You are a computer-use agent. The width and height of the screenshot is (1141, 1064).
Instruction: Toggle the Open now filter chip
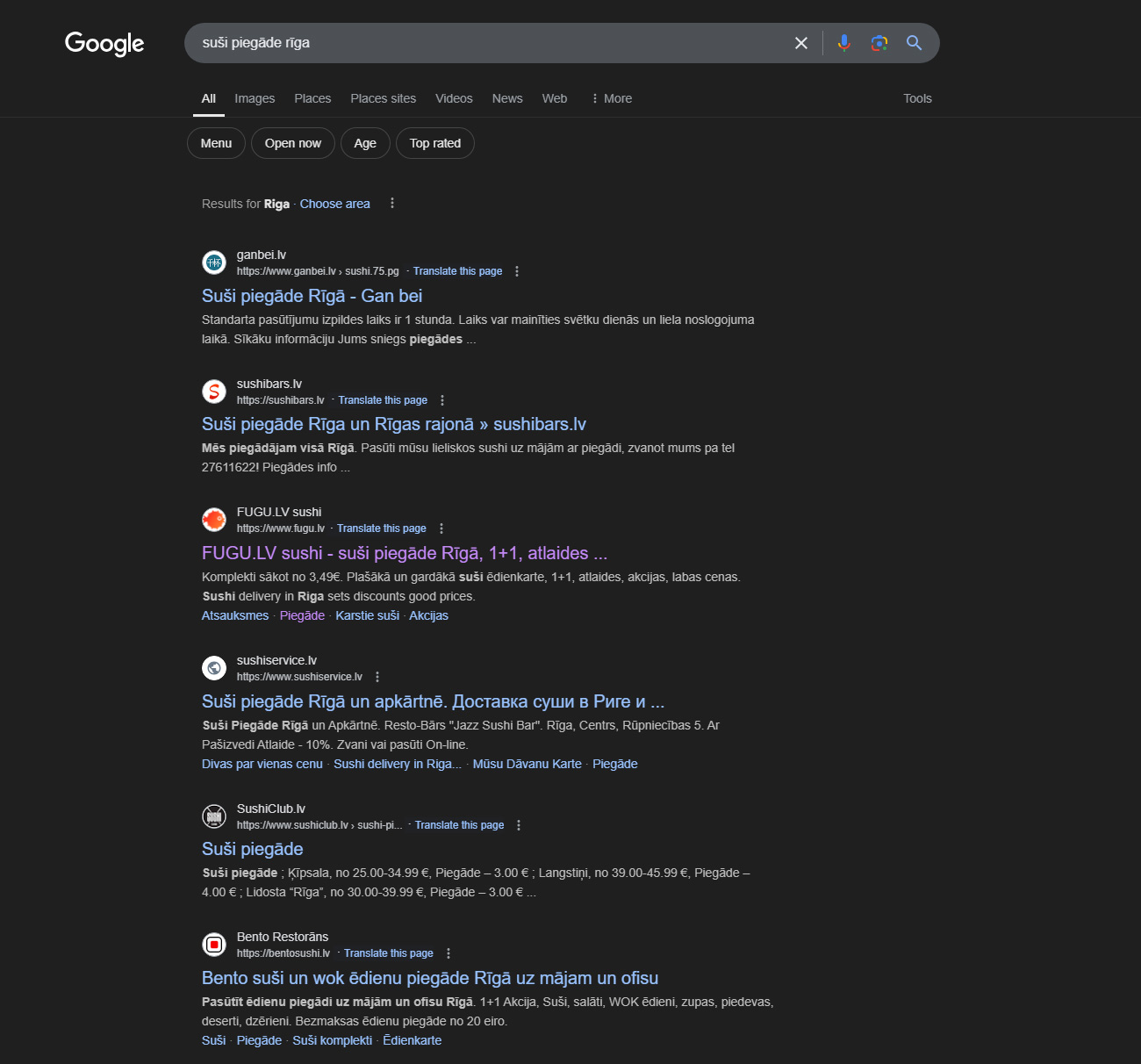click(293, 143)
